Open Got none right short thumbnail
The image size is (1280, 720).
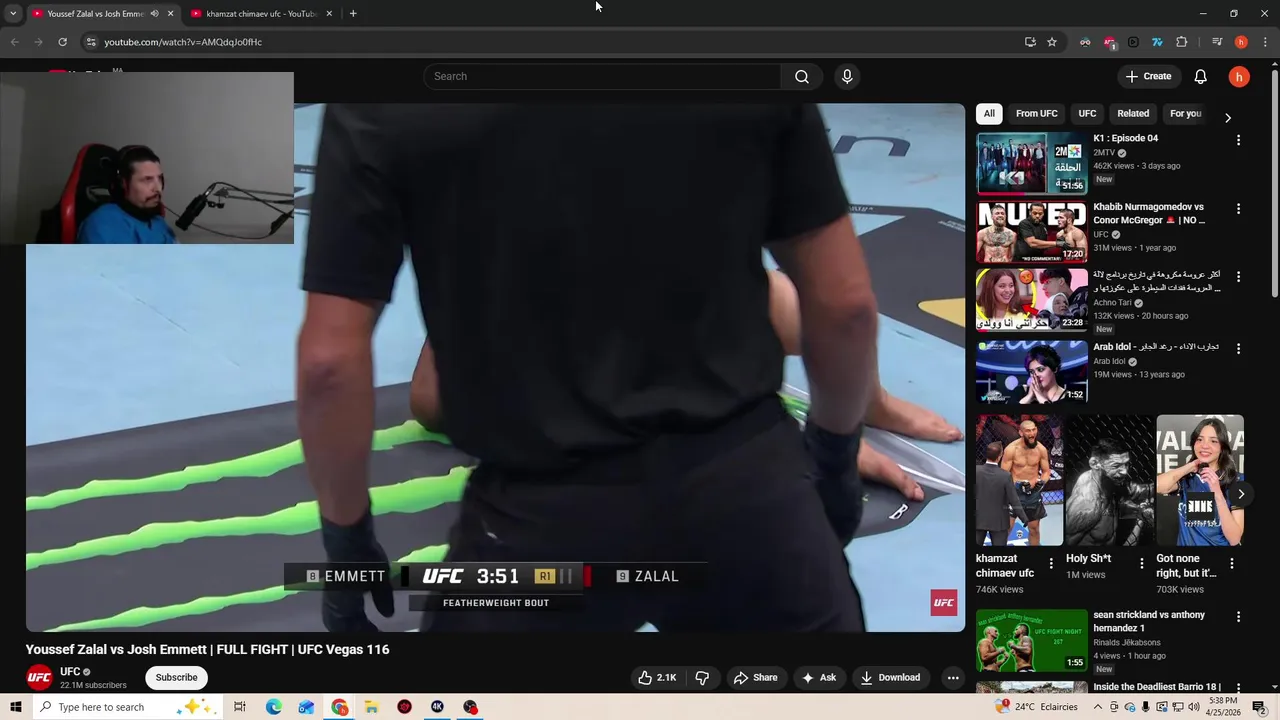pyautogui.click(x=1200, y=480)
